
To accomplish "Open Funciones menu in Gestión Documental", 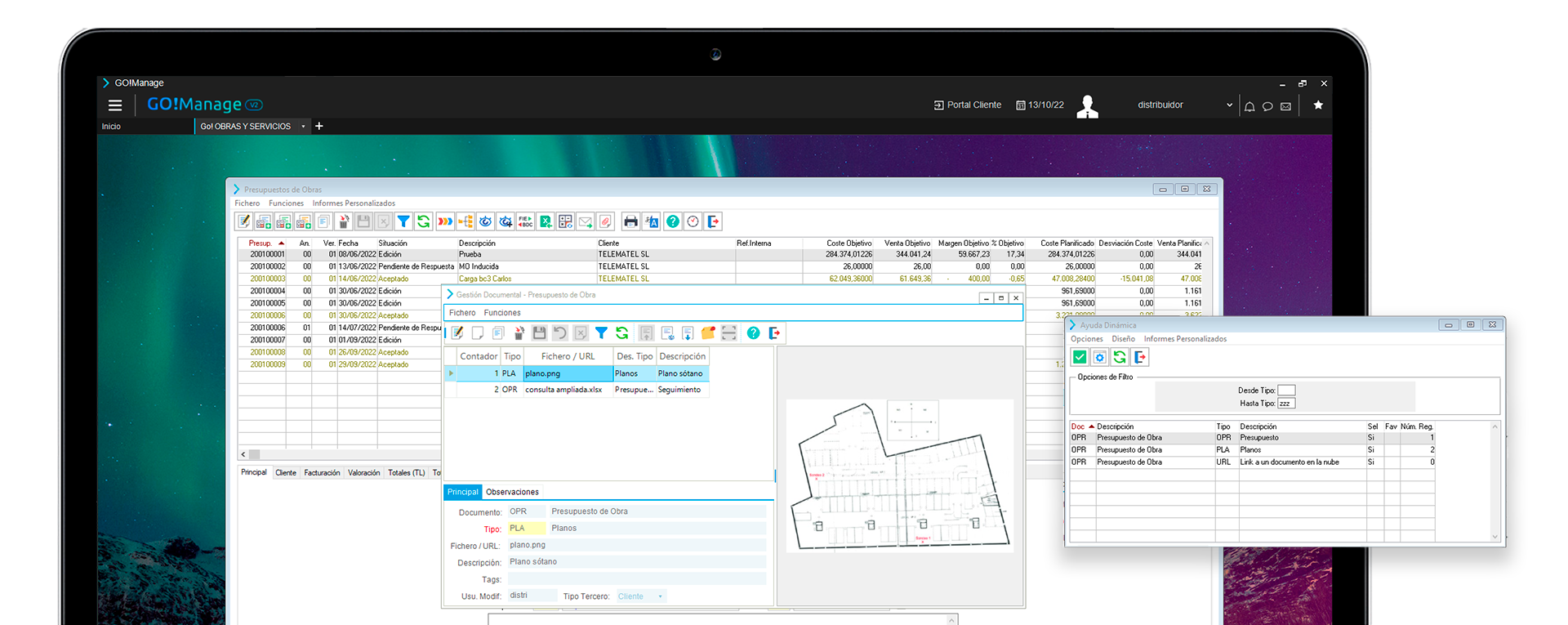I will click(x=502, y=313).
